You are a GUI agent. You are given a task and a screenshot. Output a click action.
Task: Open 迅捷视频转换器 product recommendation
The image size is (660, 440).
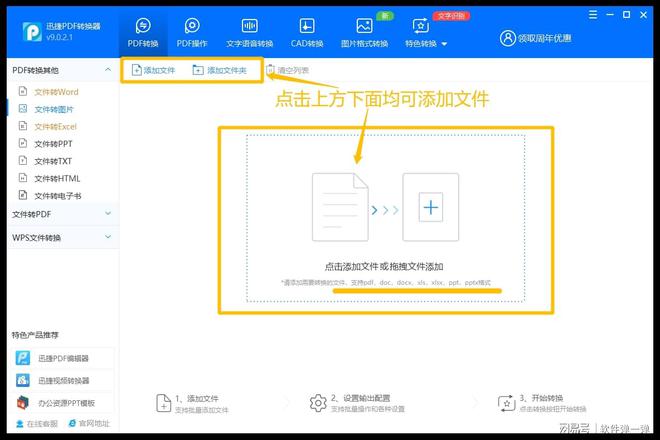coord(64,381)
